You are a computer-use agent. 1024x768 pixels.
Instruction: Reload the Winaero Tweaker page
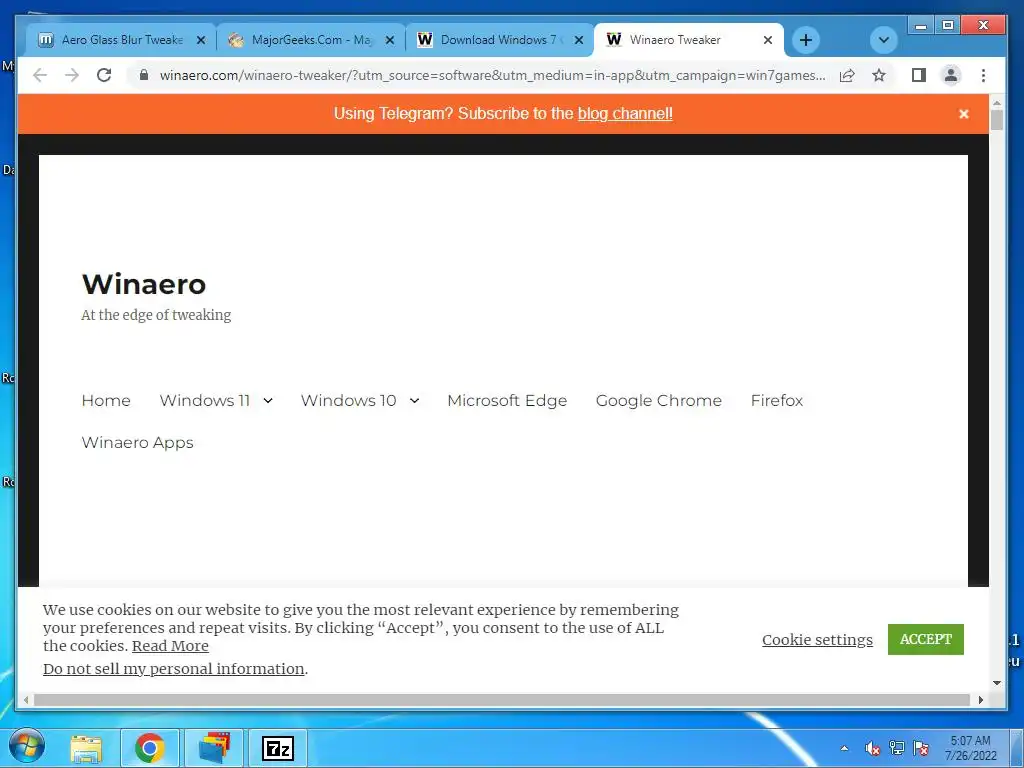pos(104,75)
